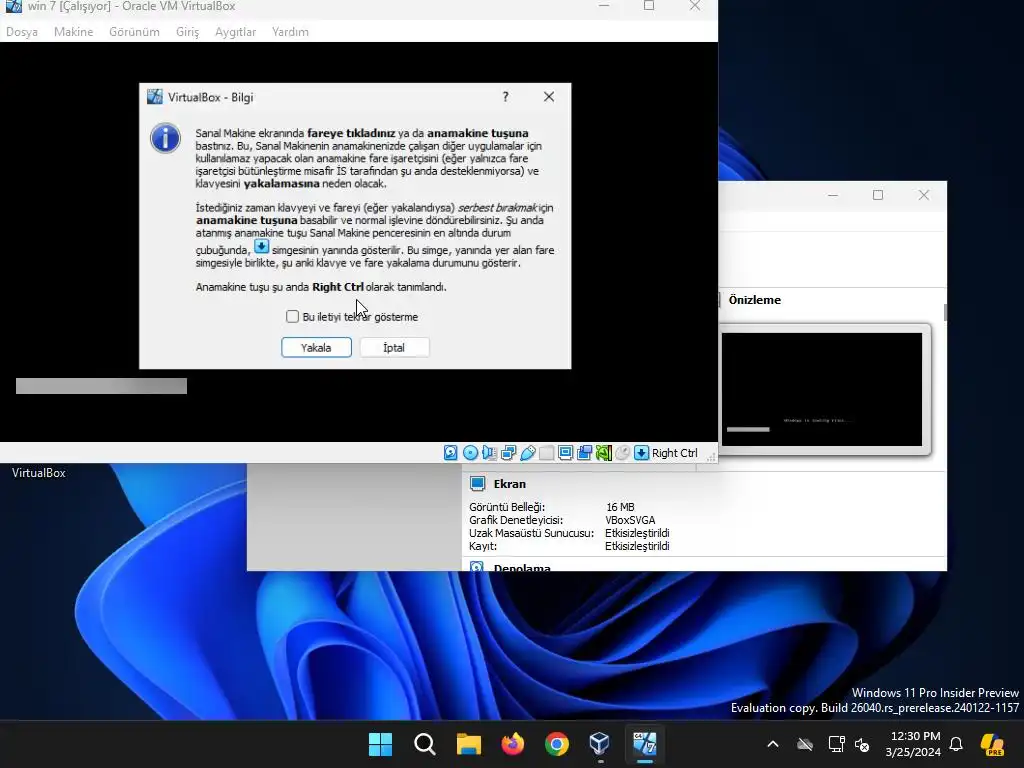
Task: Click the muted volume icon in system tray
Action: [862, 744]
